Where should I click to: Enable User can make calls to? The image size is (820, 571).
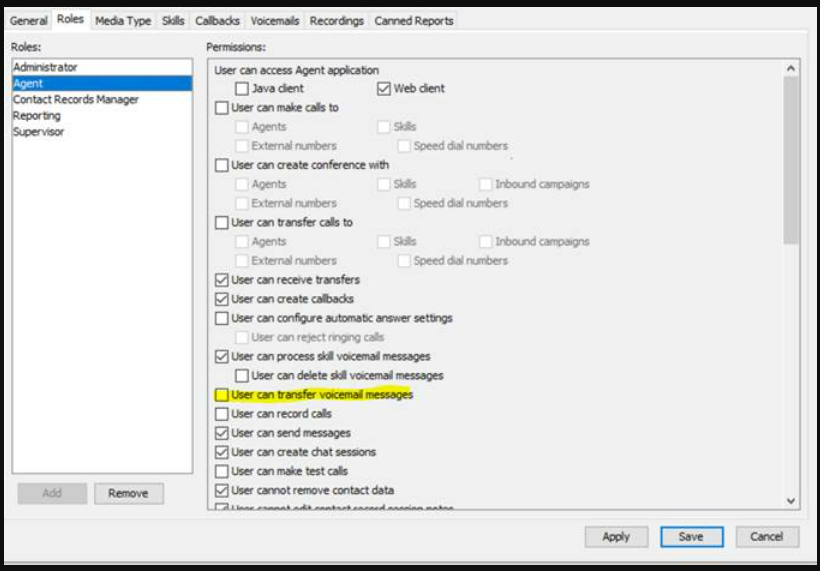(222, 108)
